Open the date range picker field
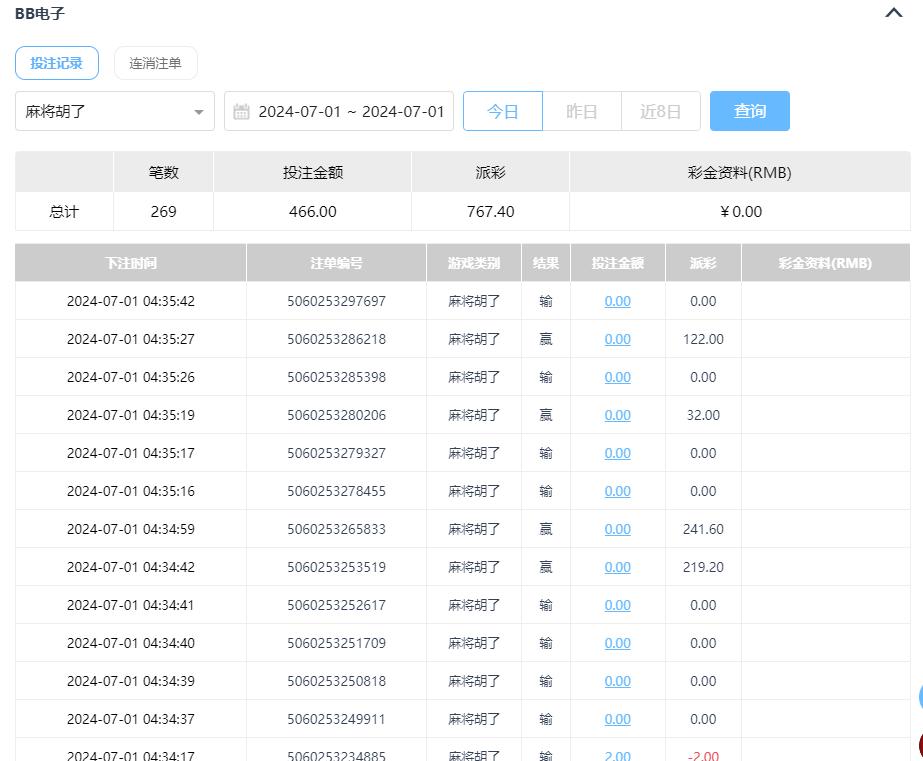Image resolution: width=923 pixels, height=761 pixels. 350,111
